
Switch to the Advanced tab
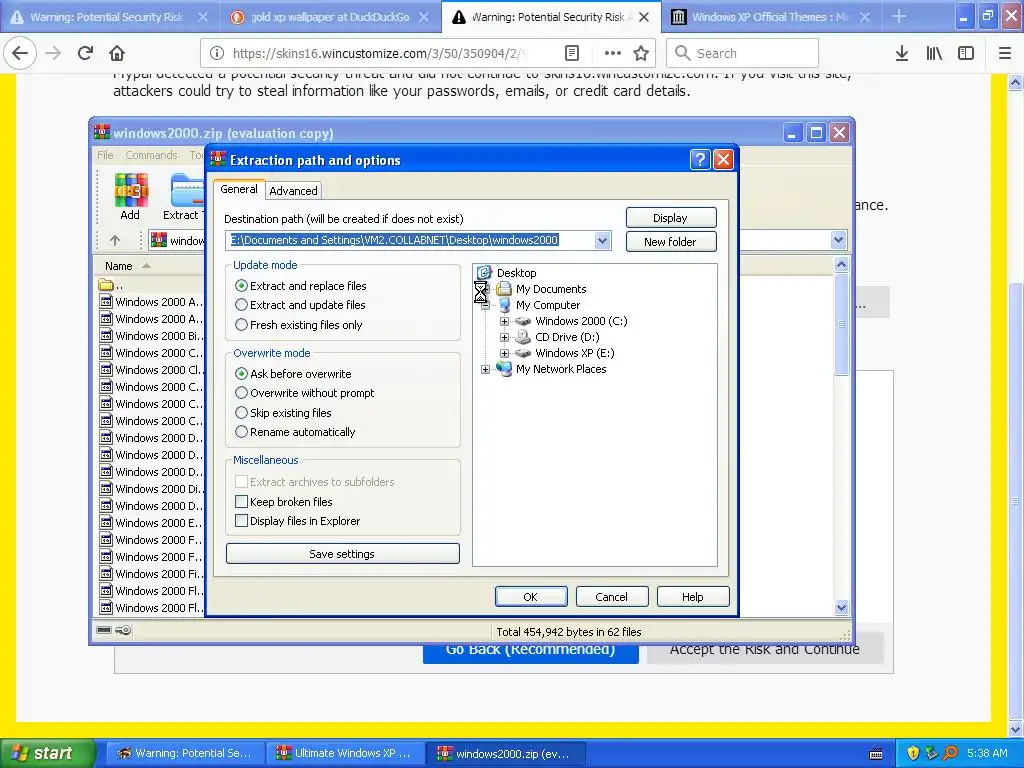point(293,191)
